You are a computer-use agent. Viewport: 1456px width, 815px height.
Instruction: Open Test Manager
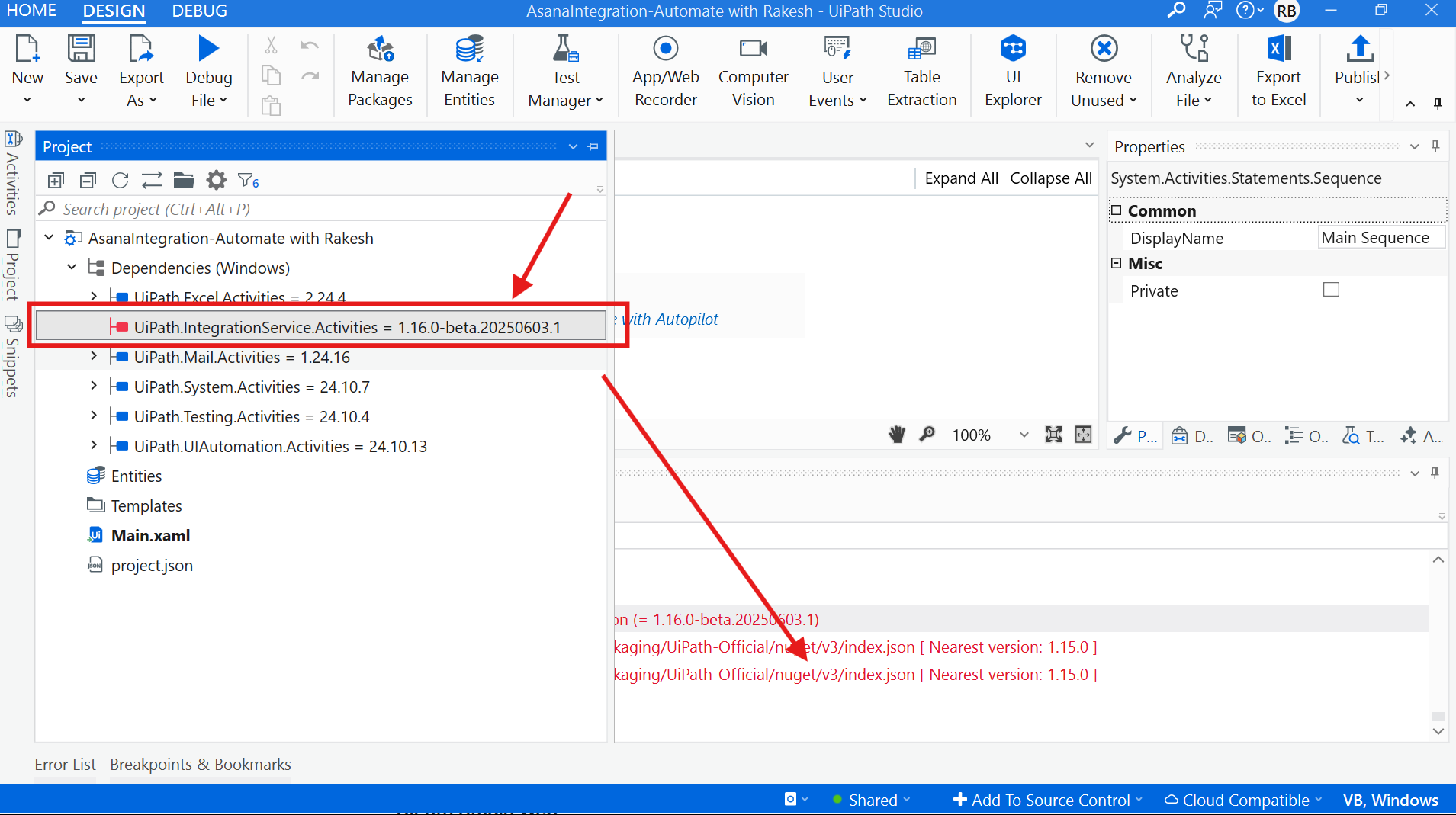[x=565, y=71]
